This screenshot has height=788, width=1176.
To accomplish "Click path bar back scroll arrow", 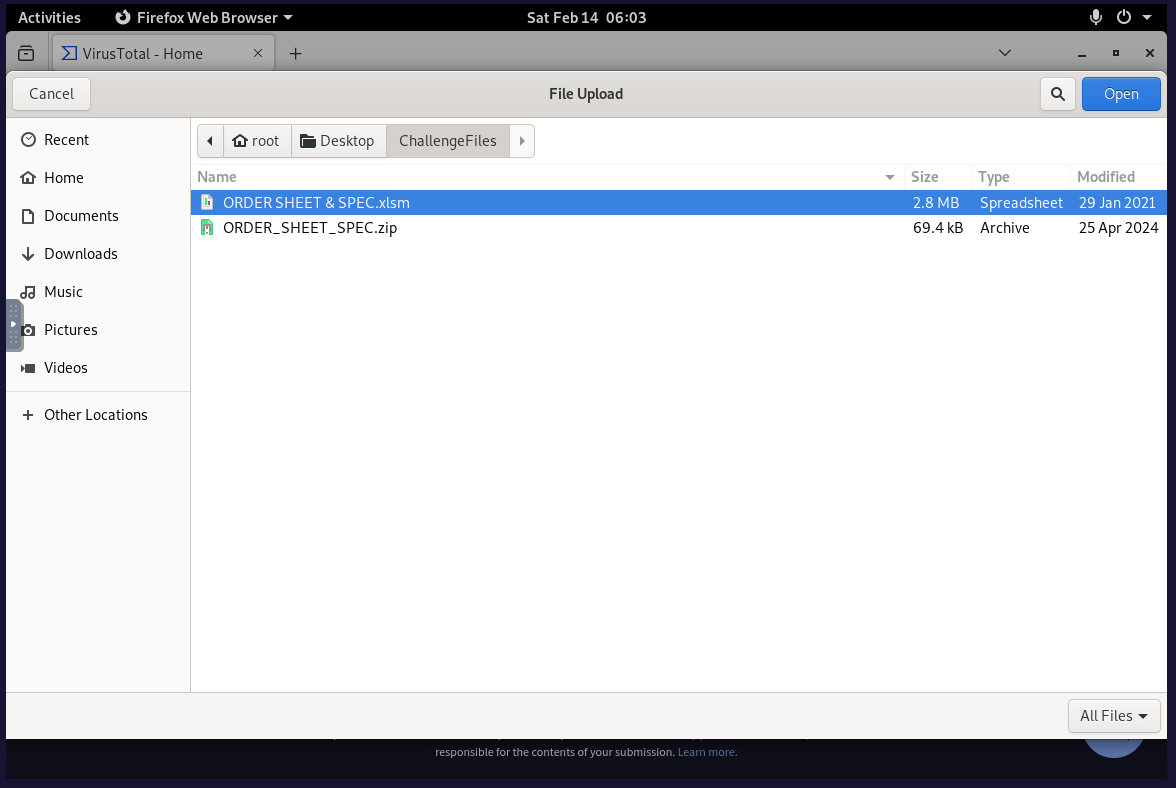I will tap(210, 141).
